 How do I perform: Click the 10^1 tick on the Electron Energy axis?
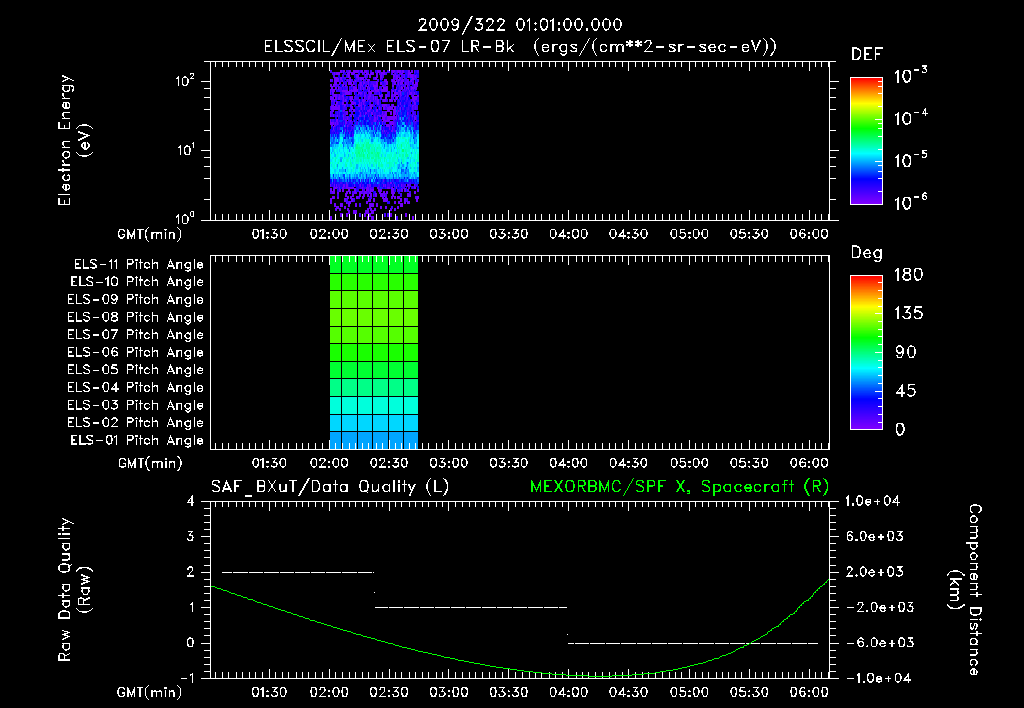coord(185,150)
